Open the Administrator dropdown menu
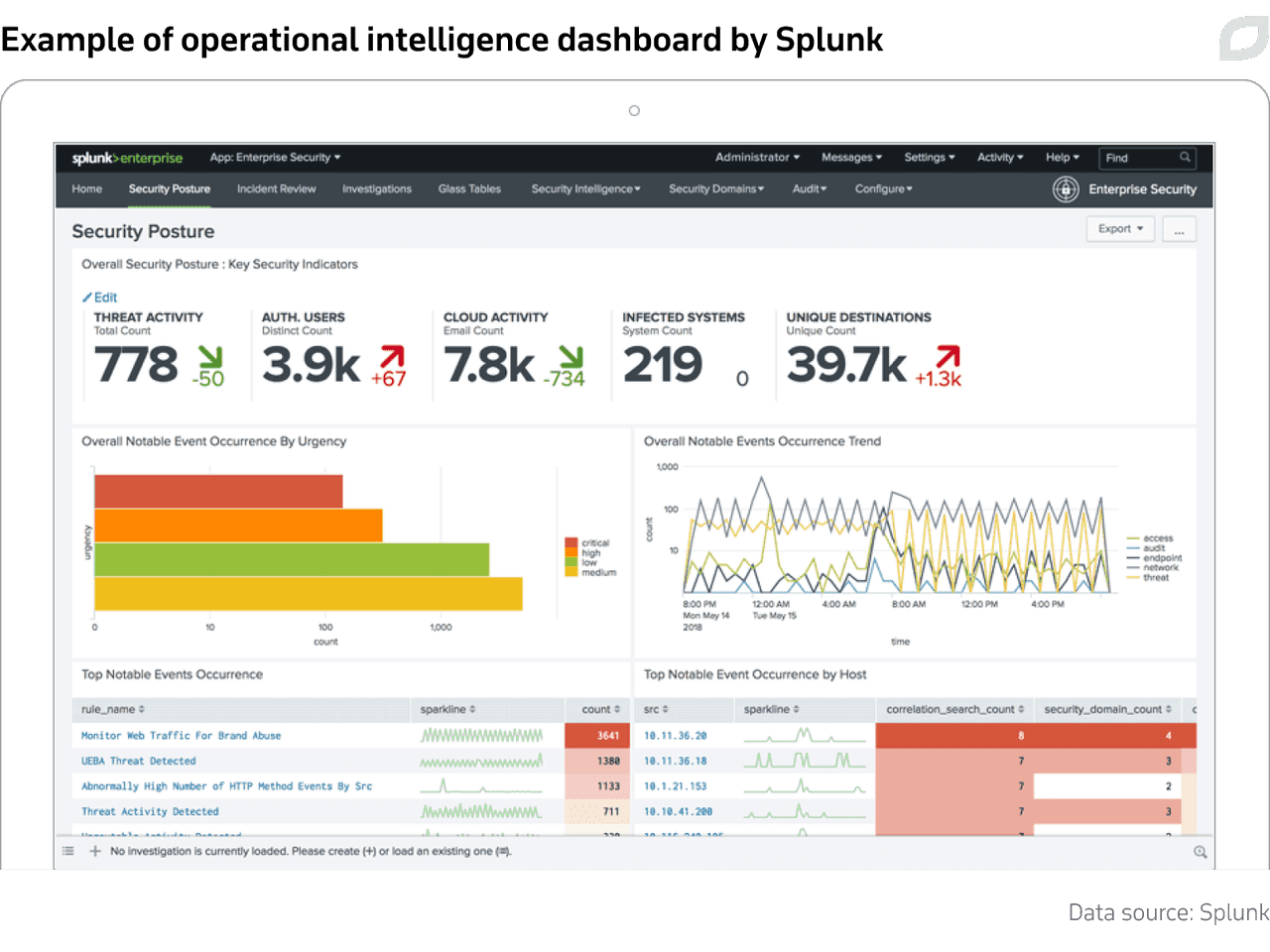 coord(756,158)
